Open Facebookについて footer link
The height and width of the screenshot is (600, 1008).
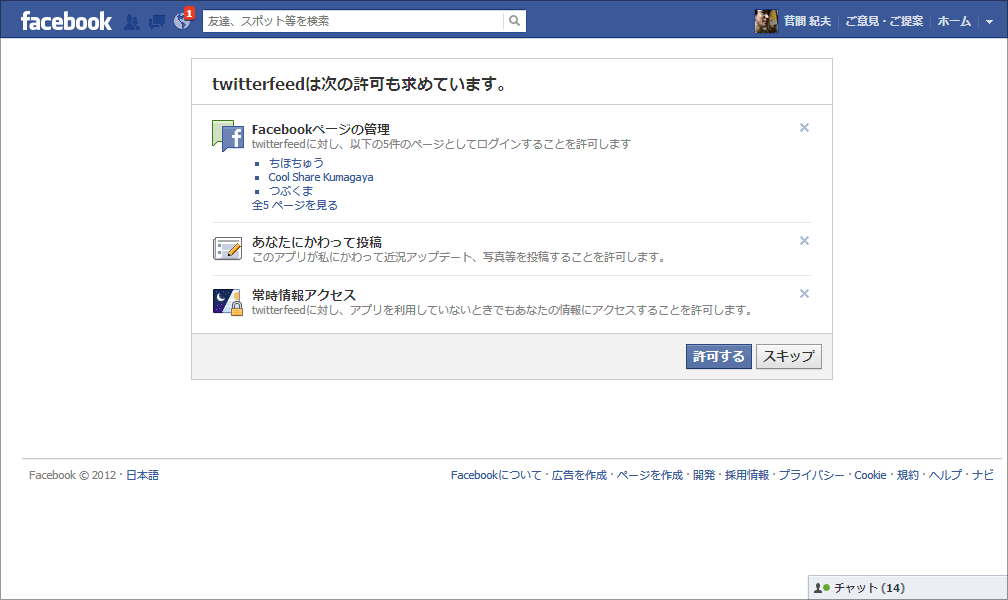pos(496,475)
